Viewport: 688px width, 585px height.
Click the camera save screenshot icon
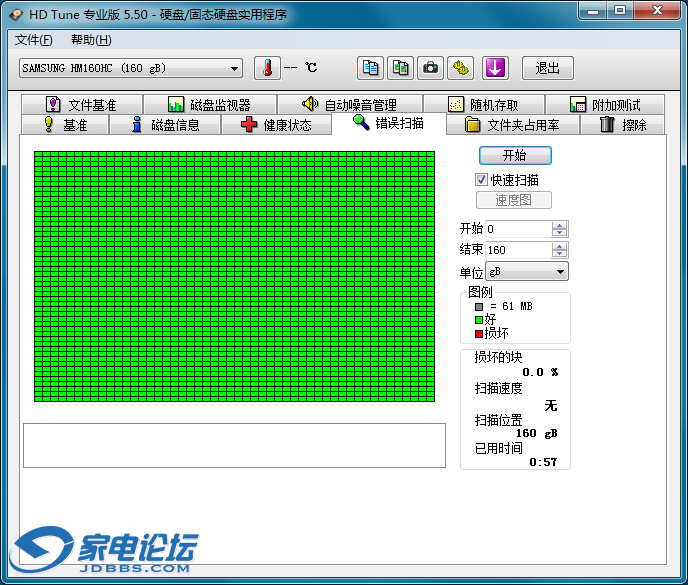tap(430, 68)
